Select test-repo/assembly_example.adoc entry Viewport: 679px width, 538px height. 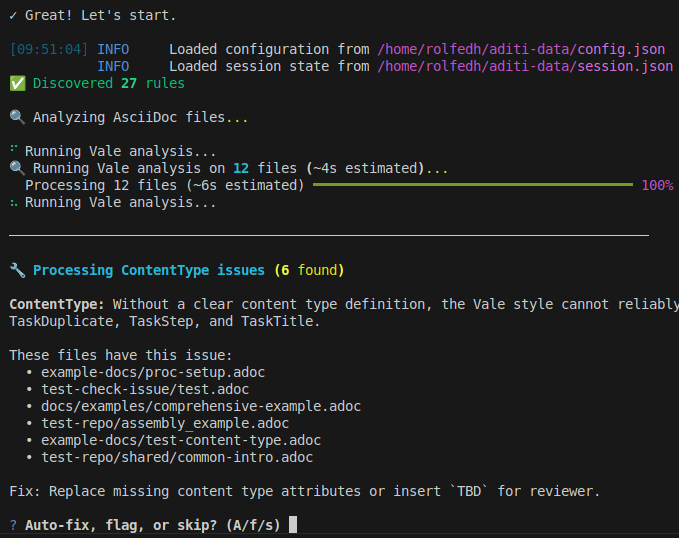(165, 423)
